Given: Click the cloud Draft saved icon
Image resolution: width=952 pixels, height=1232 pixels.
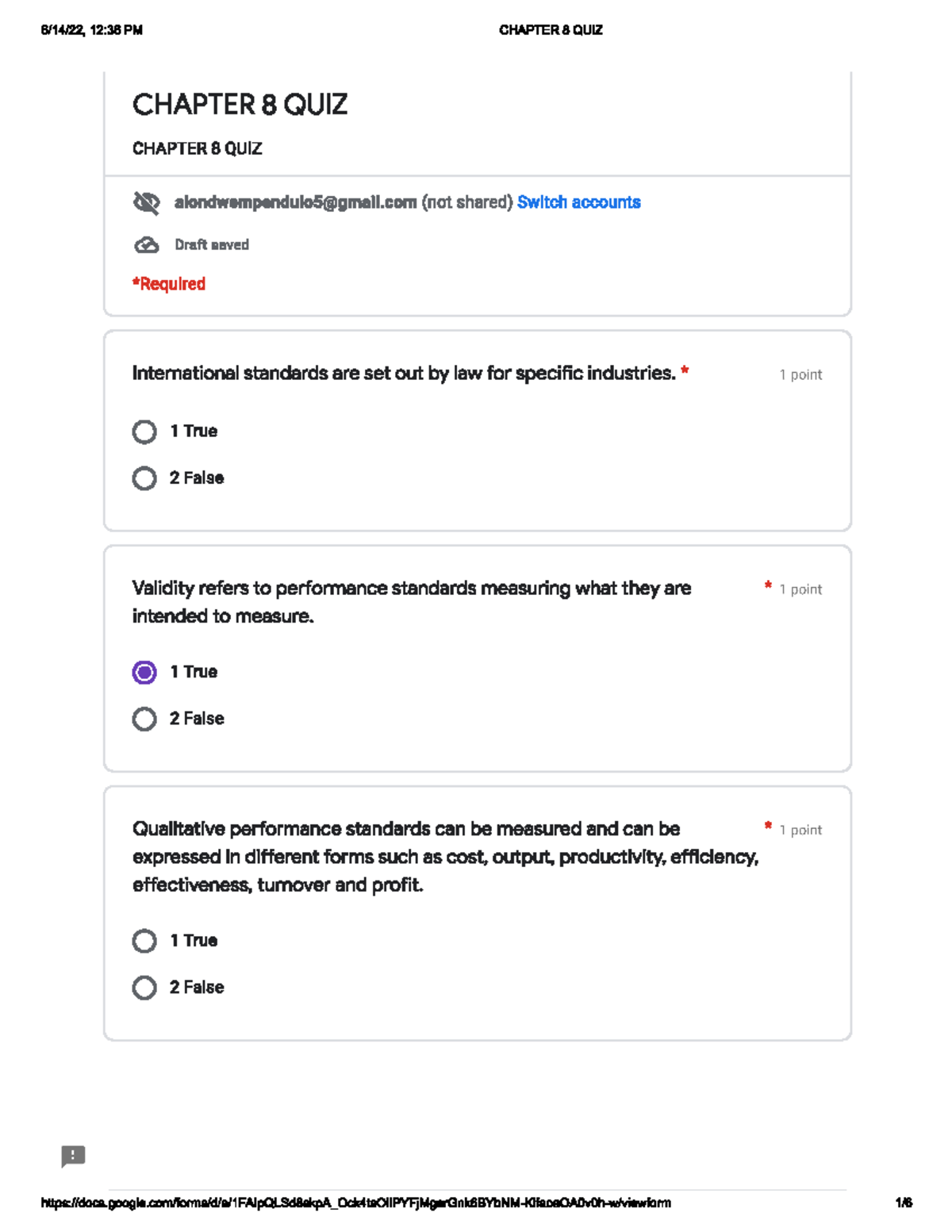Looking at the screenshot, I should [x=146, y=245].
